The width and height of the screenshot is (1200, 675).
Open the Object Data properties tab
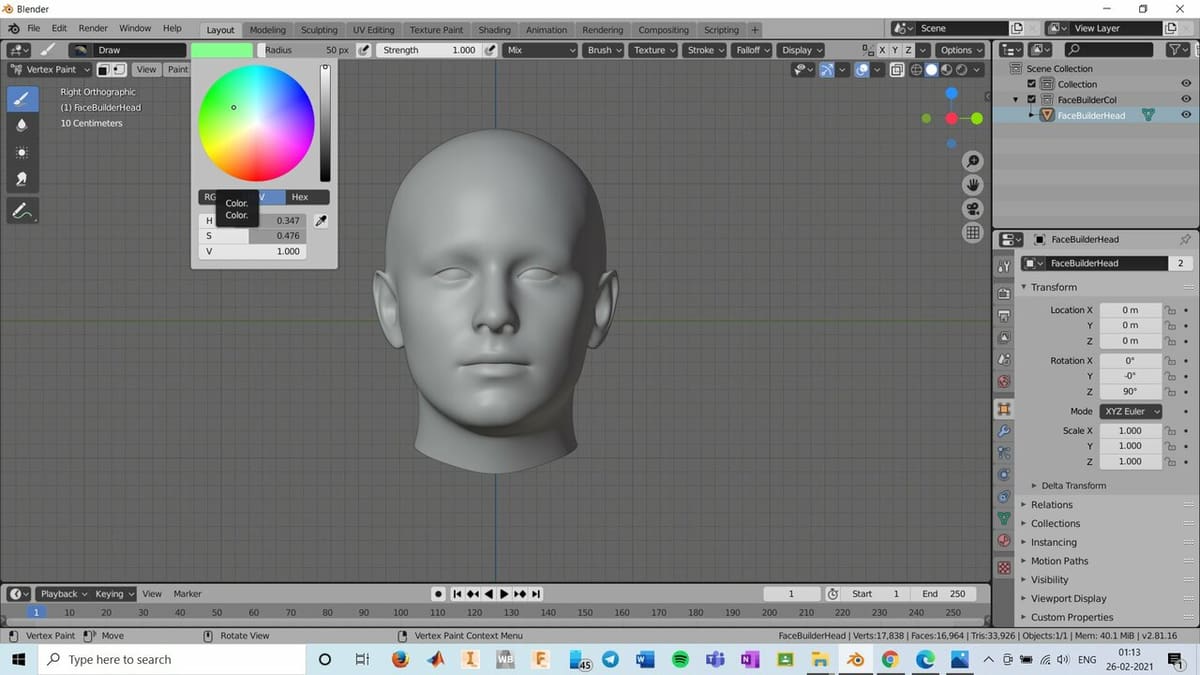coord(1004,518)
